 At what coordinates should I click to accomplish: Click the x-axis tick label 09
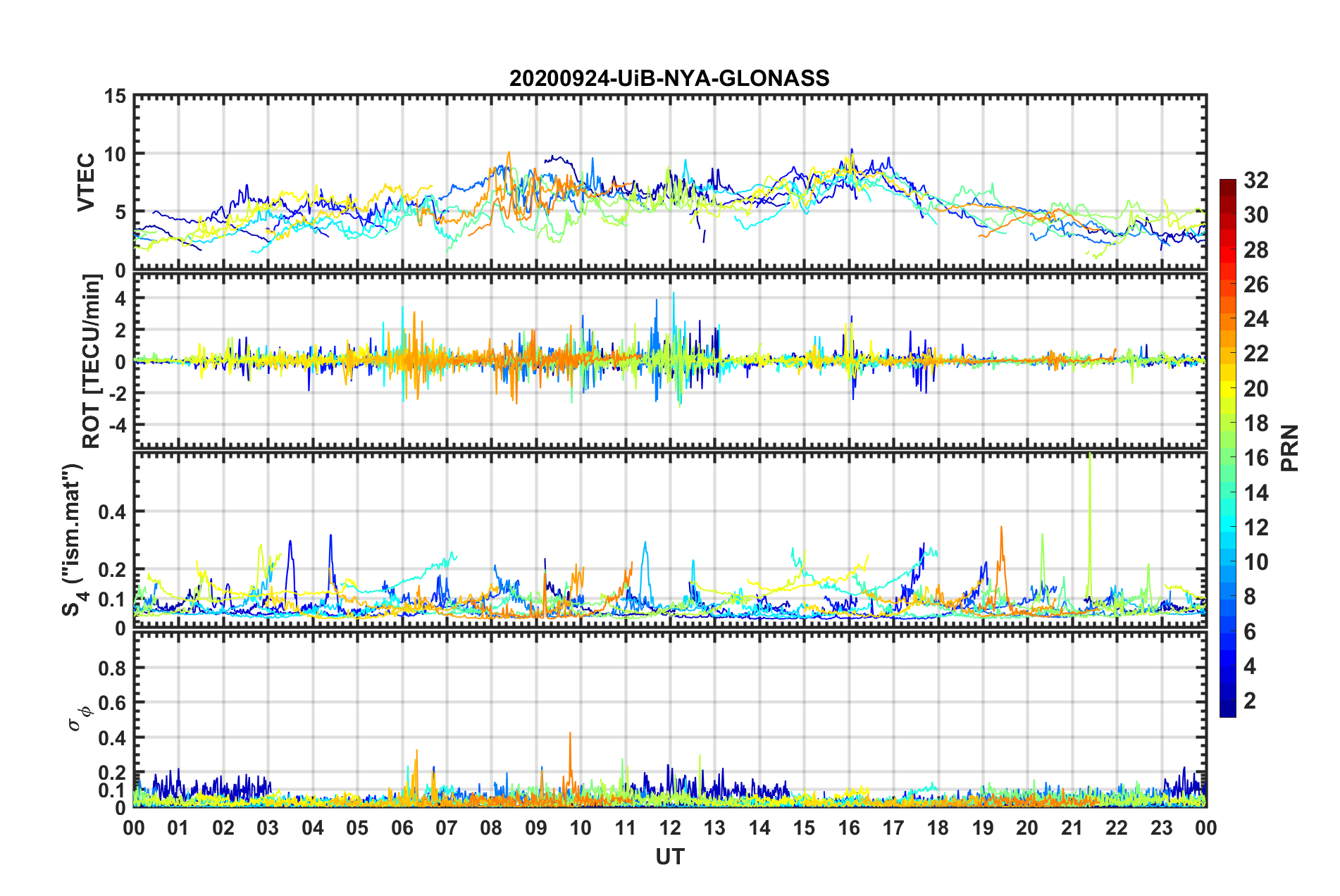click(x=536, y=828)
